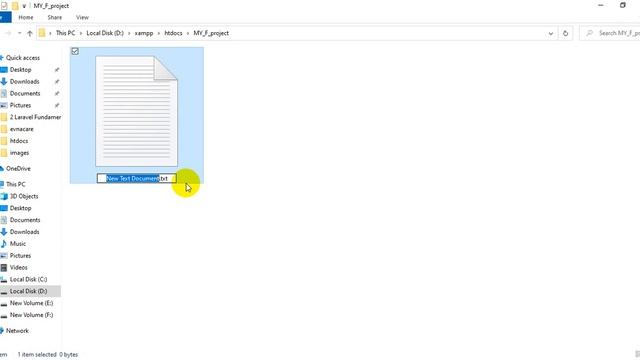Screen dimensions: 640x360
Task: Open the Home ribbon tab
Action: [26, 18]
